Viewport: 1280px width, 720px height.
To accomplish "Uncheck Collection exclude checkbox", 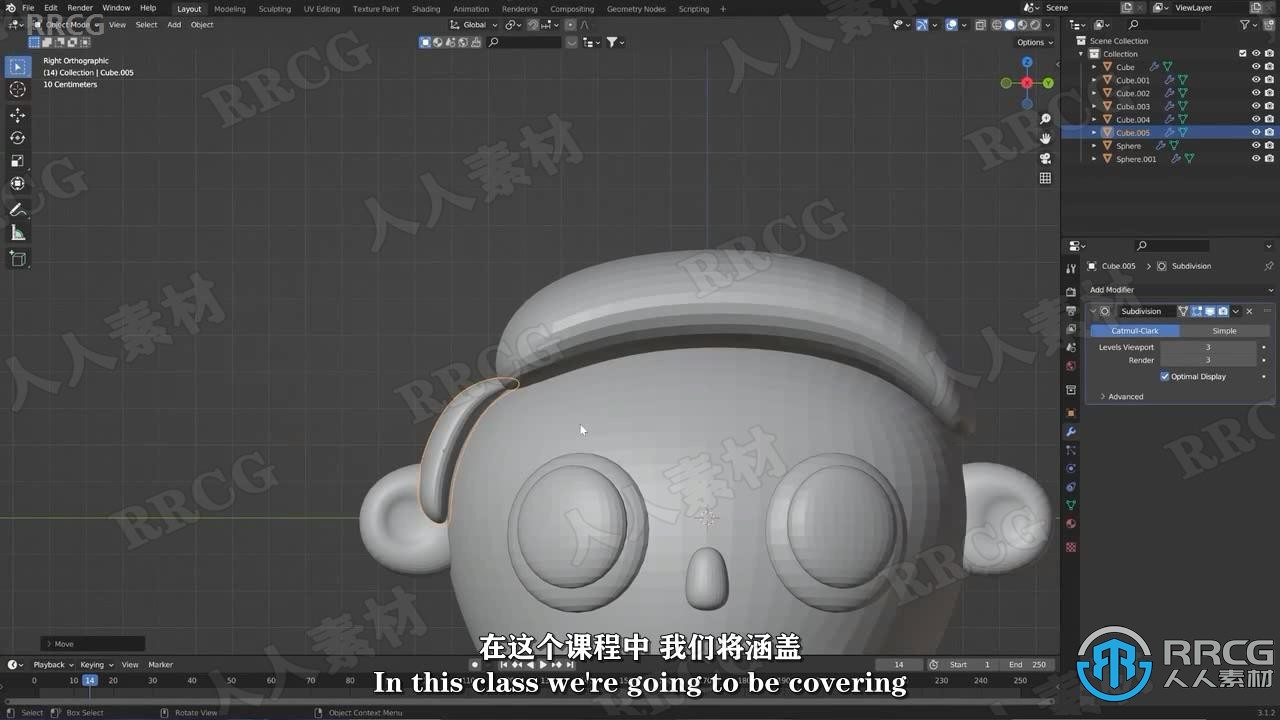I will pos(1243,54).
